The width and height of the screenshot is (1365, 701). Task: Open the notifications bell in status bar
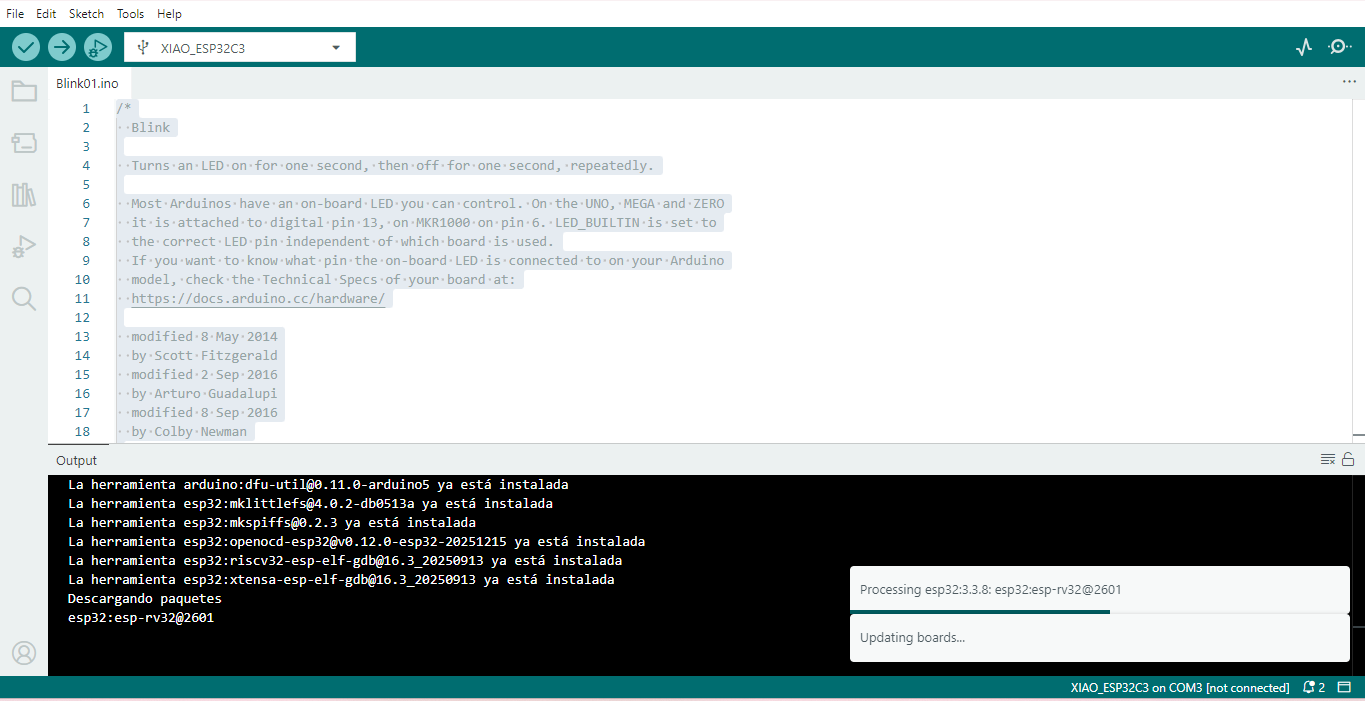click(1314, 688)
